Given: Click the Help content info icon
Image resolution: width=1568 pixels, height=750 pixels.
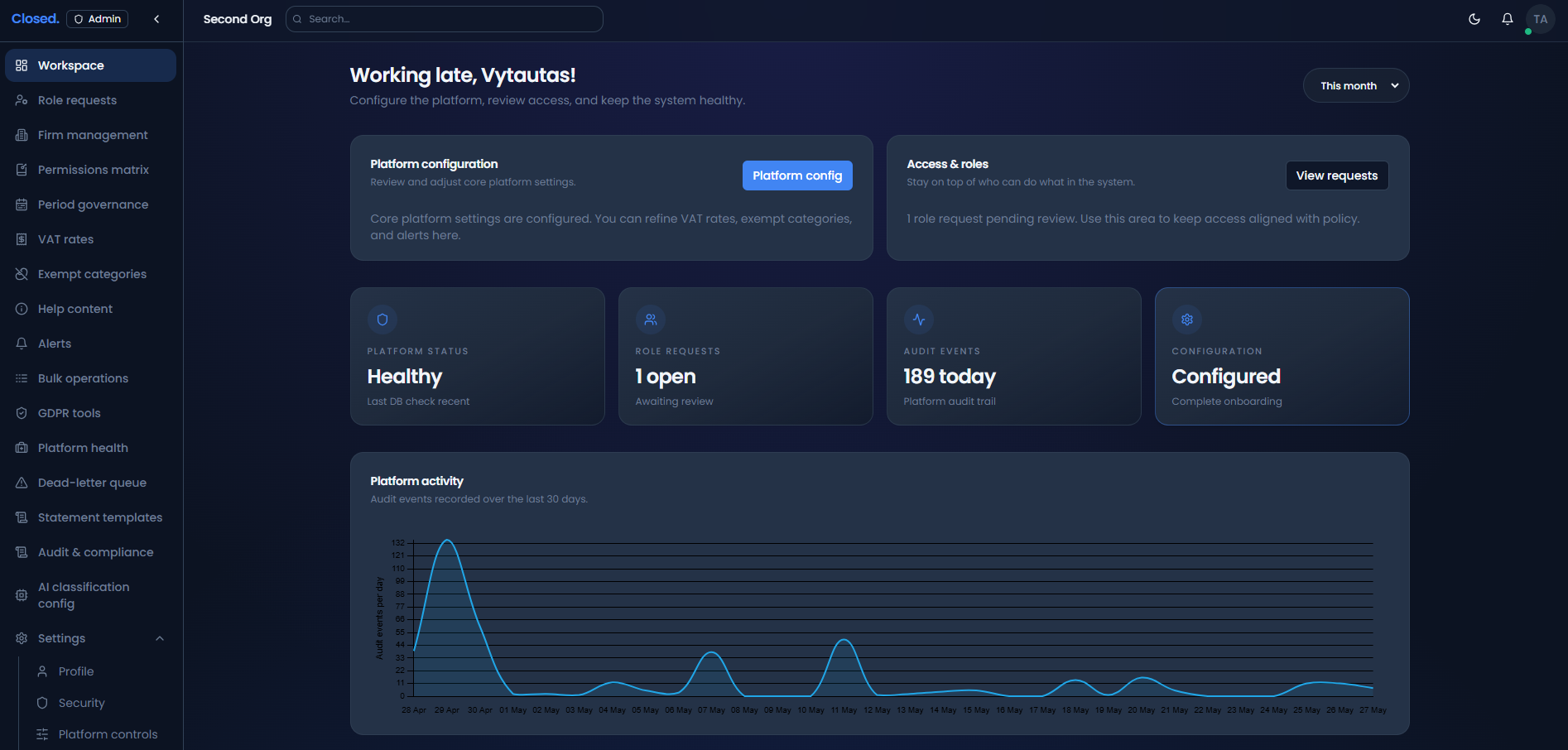Looking at the screenshot, I should [22, 309].
